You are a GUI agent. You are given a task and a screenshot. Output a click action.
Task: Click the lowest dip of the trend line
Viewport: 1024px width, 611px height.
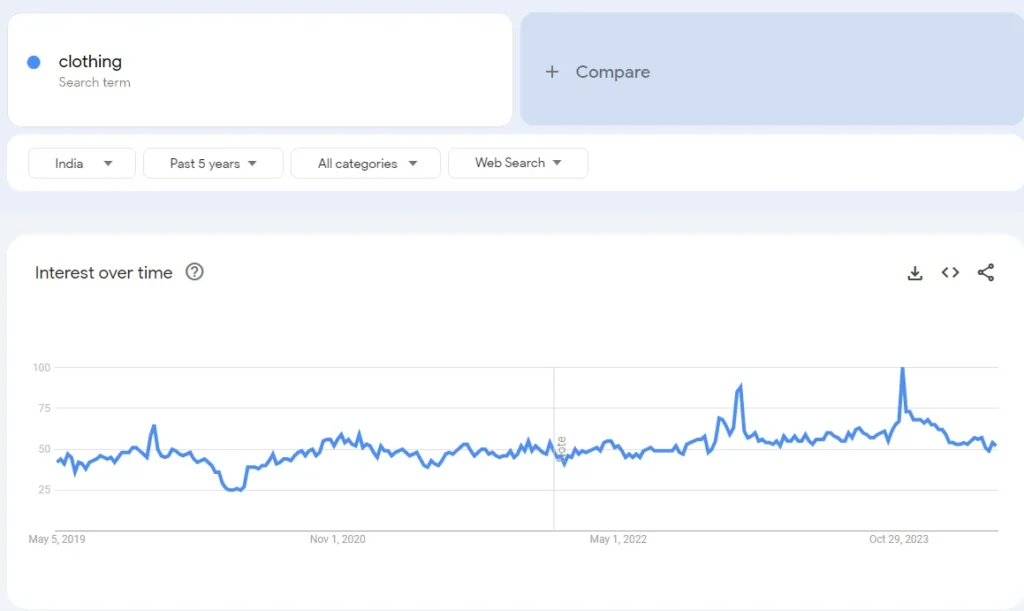point(235,490)
